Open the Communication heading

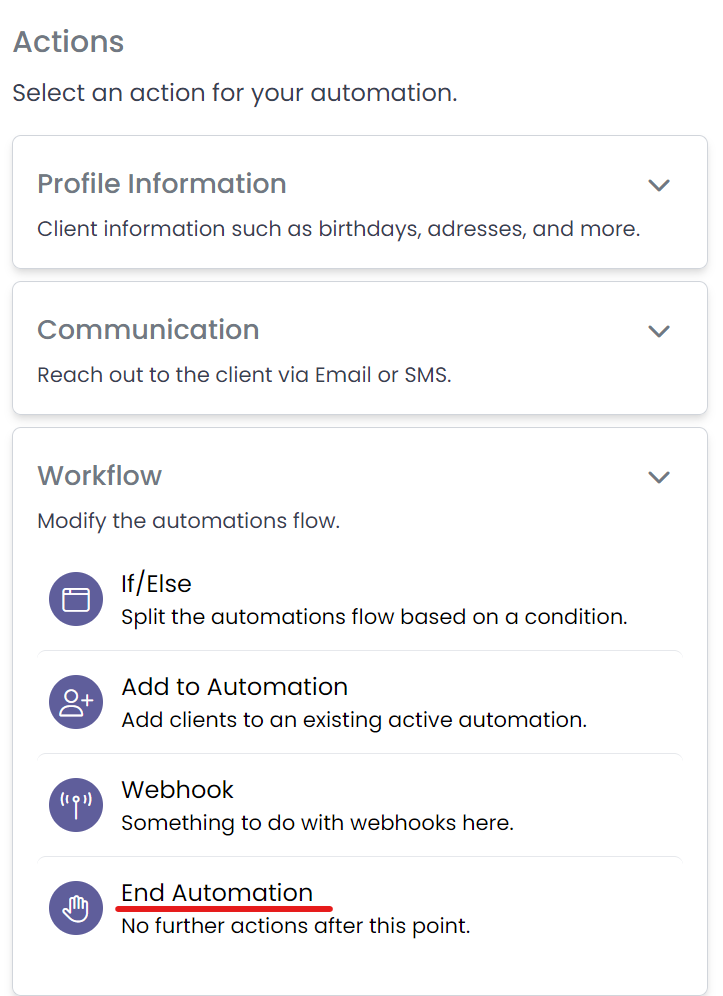[148, 330]
